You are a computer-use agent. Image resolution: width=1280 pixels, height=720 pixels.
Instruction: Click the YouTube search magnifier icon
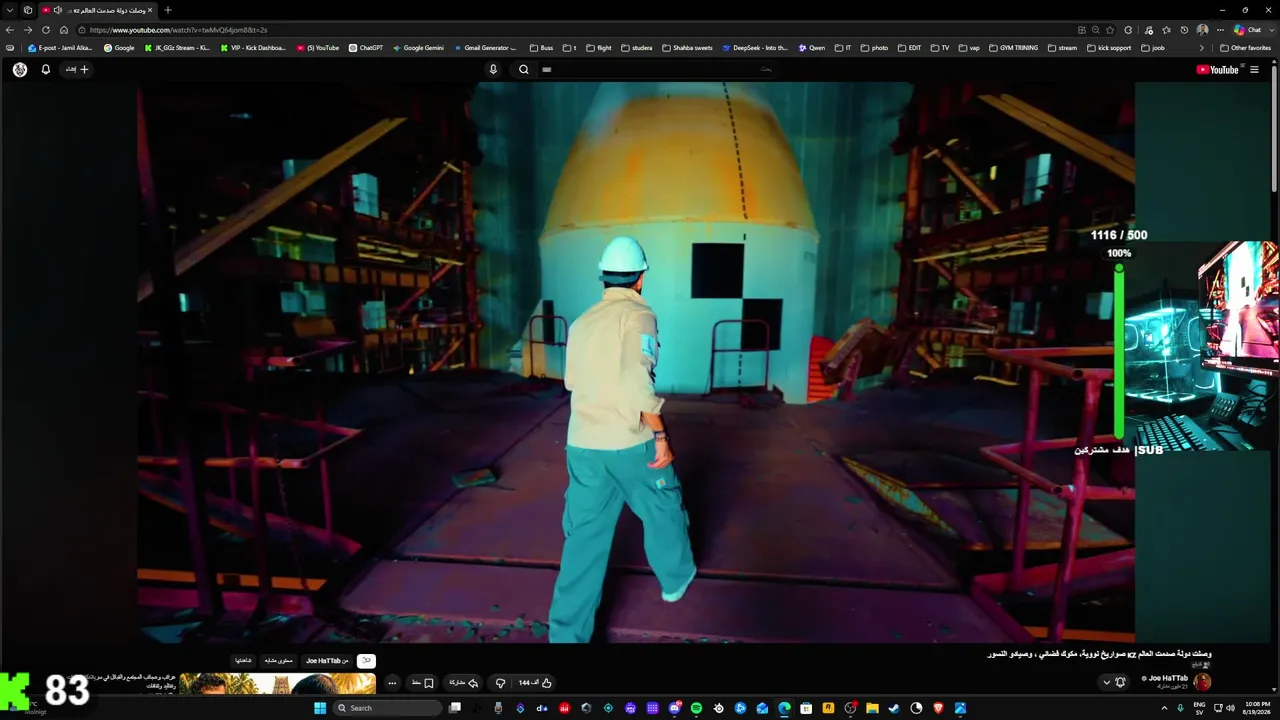tap(523, 69)
